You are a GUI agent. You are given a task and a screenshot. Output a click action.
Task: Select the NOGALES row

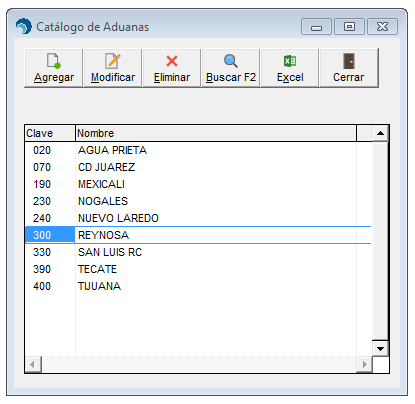(198, 201)
